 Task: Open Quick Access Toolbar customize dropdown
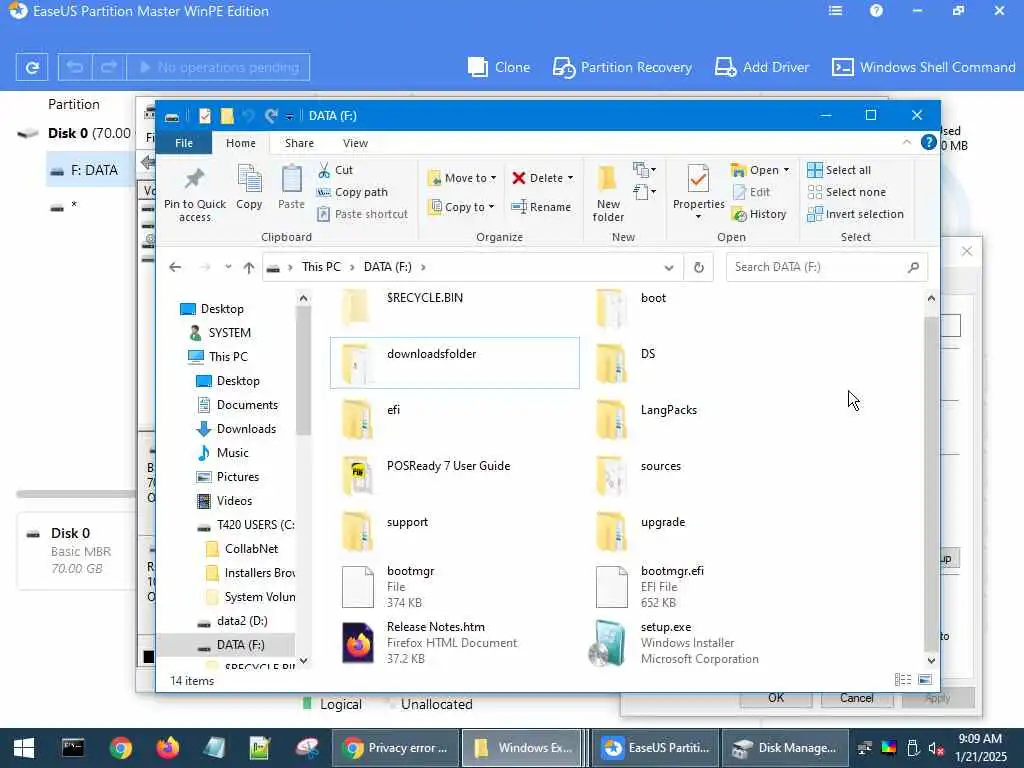289,116
